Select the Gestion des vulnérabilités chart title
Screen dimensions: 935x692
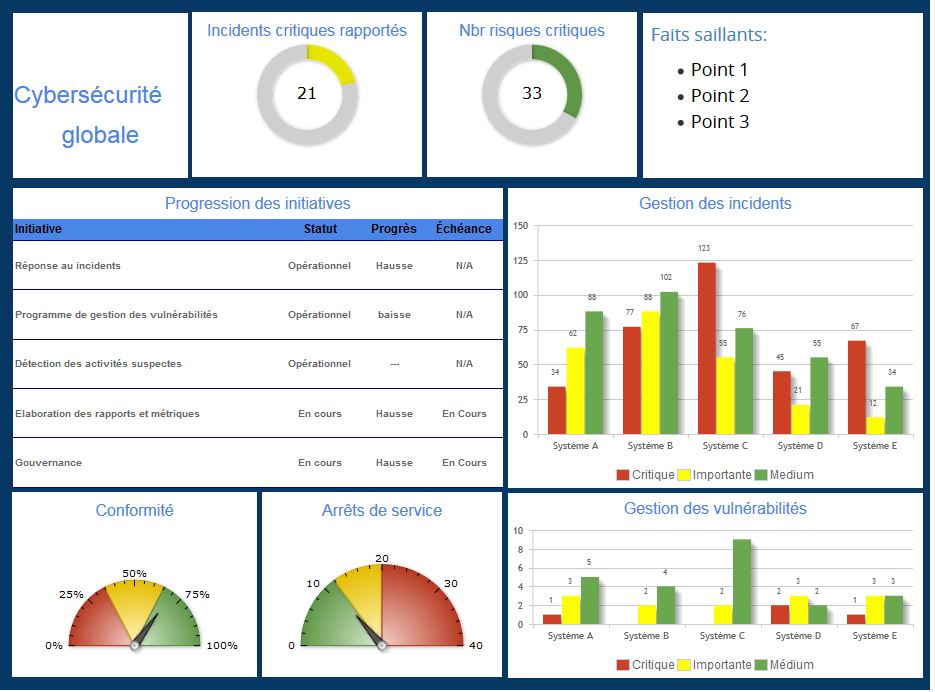(715, 508)
